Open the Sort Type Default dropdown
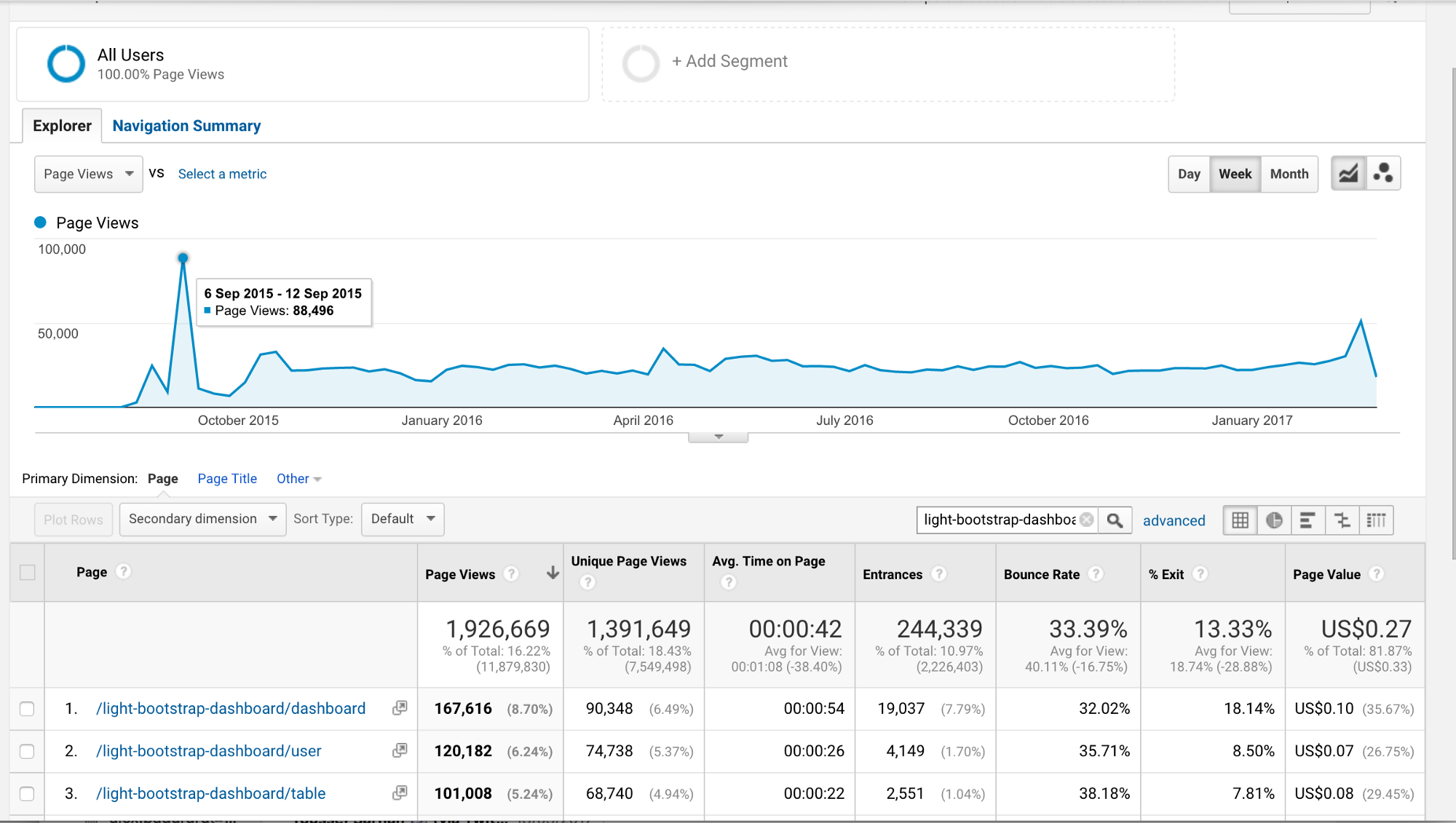Screen dimensions: 1456x823 [402, 519]
